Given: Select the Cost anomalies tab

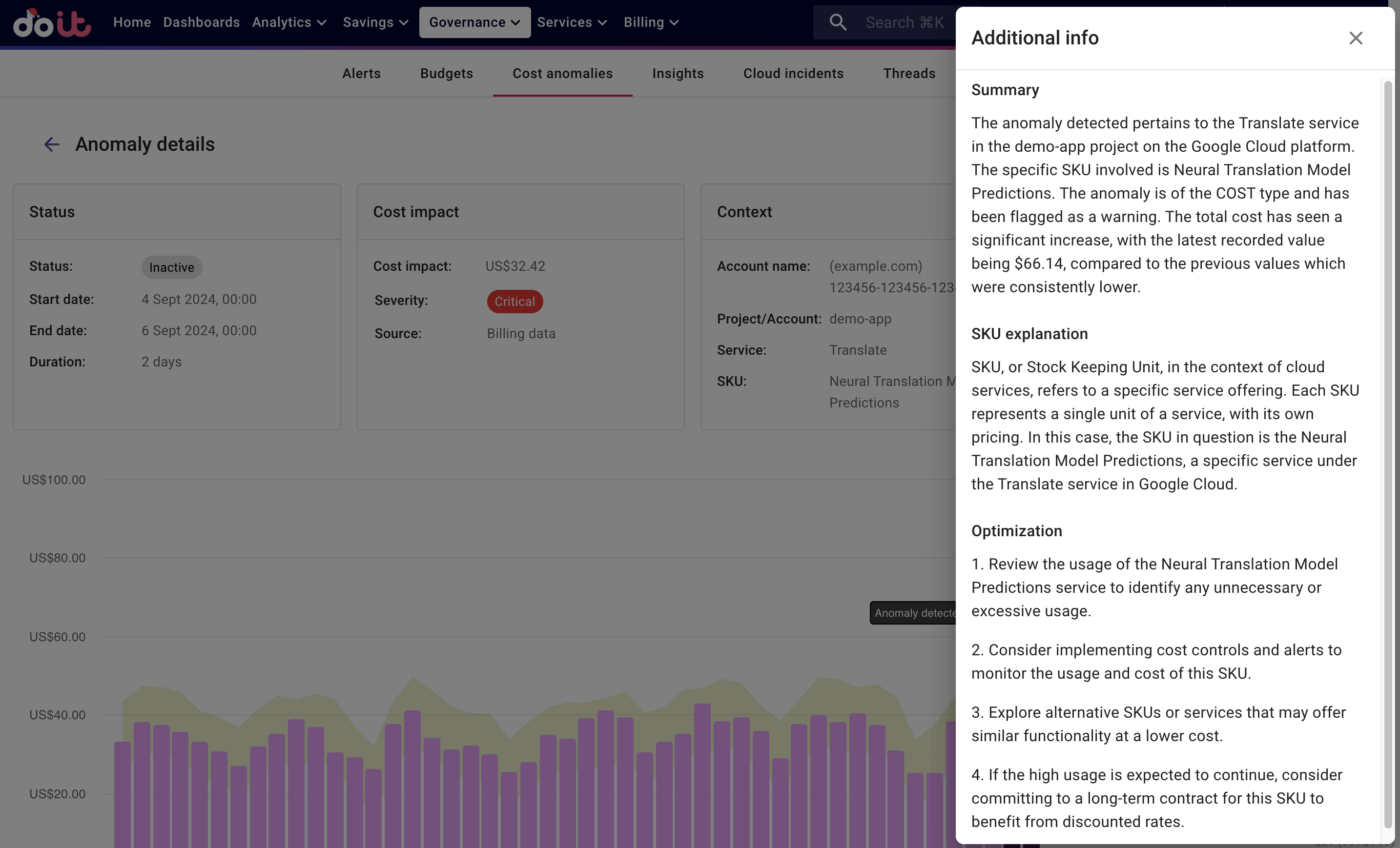Looking at the screenshot, I should pos(562,74).
